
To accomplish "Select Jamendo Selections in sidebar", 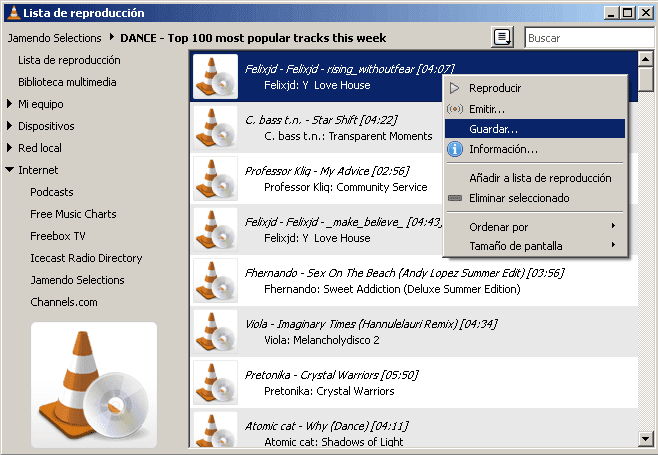I will (x=77, y=280).
